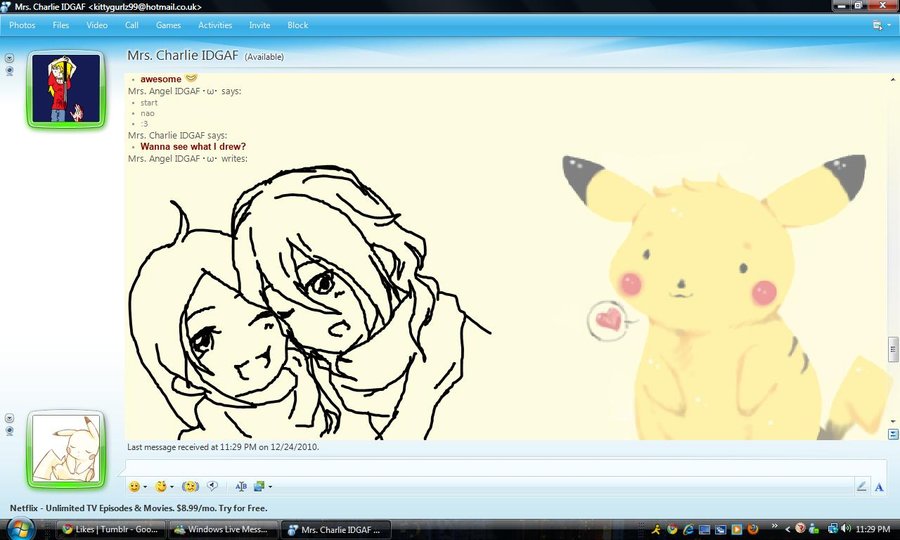The height and width of the screenshot is (540, 900).
Task: Click the 'start' message line
Action: point(149,103)
